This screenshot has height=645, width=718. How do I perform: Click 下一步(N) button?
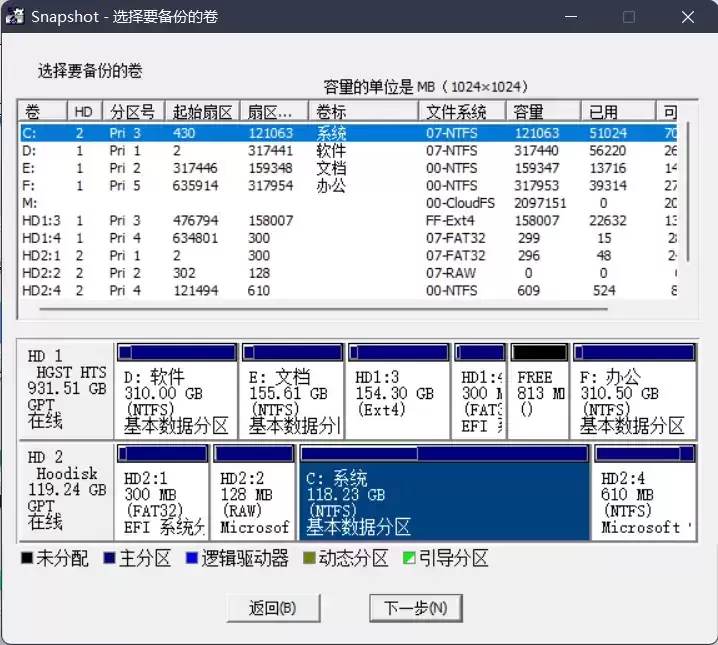coord(416,608)
